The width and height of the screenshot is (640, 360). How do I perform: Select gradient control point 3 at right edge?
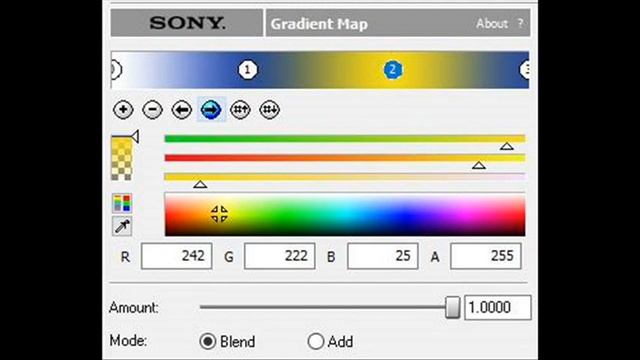(x=525, y=70)
